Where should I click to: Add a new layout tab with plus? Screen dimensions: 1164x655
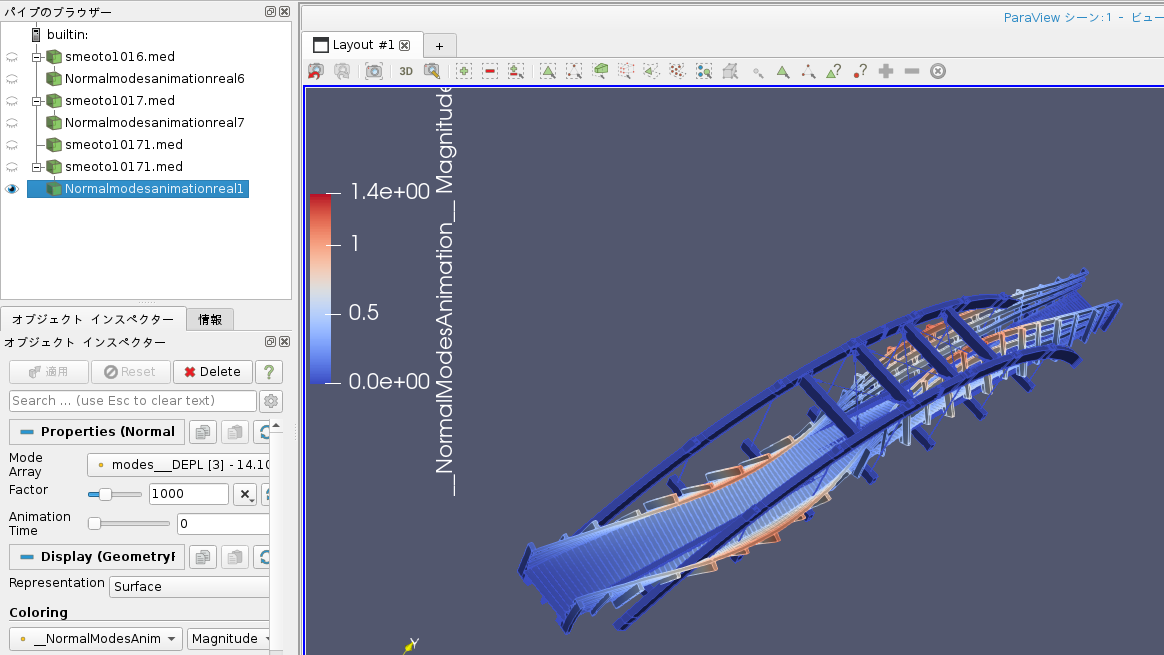pos(439,45)
